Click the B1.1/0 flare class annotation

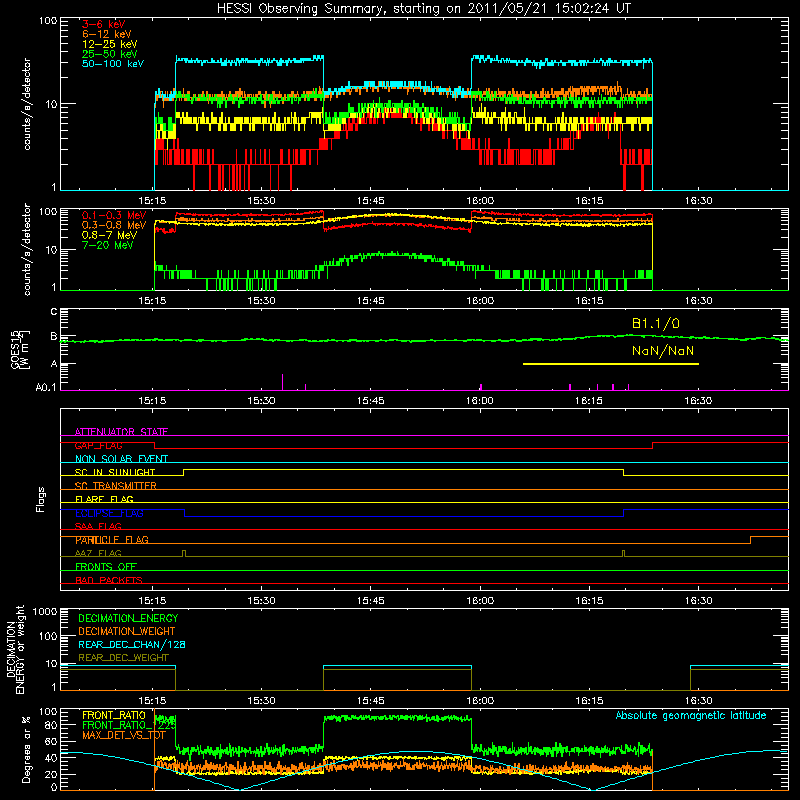click(x=656, y=323)
